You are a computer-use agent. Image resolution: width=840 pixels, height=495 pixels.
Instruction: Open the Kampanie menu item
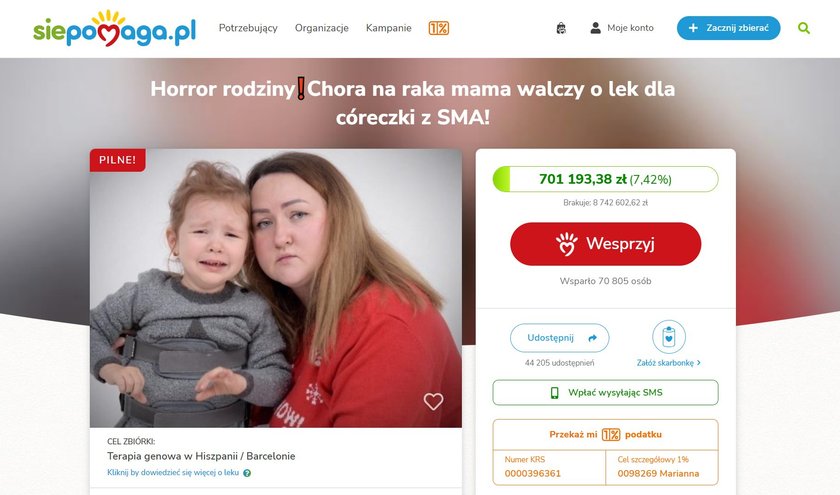pos(388,28)
